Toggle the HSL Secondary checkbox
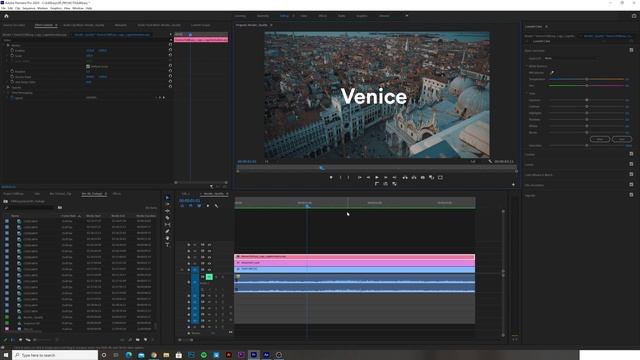 631,184
